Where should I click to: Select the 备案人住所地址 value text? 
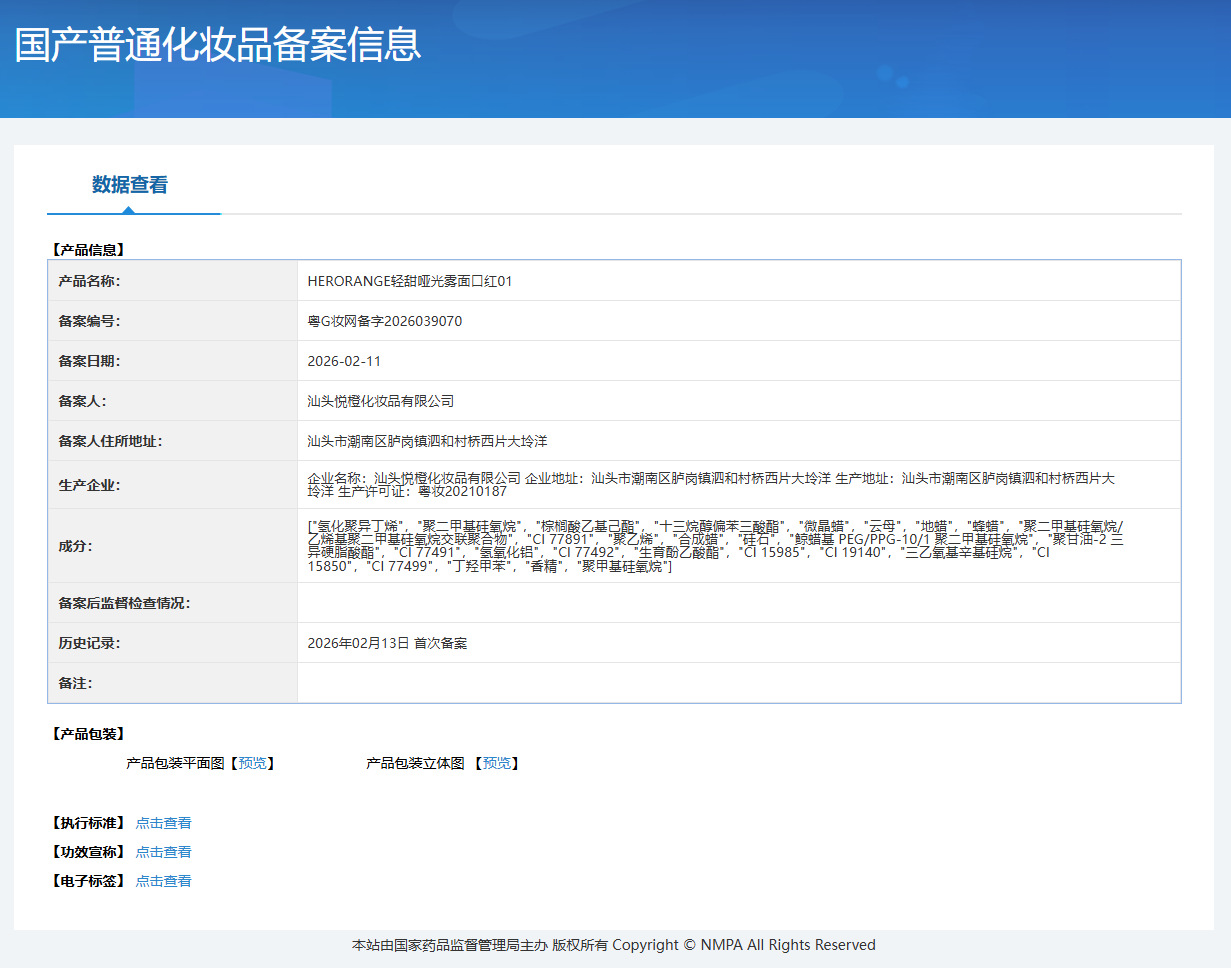(x=427, y=441)
